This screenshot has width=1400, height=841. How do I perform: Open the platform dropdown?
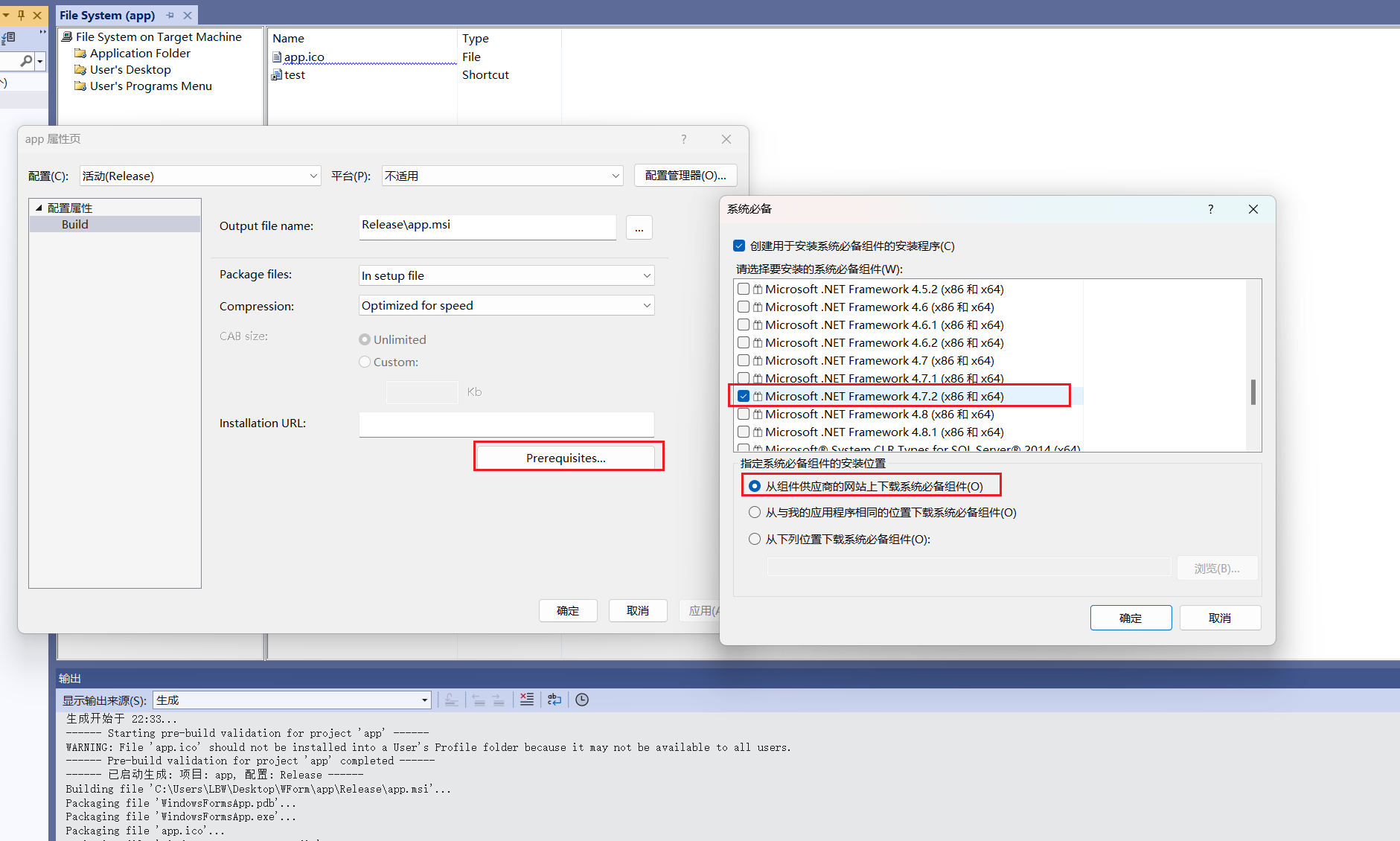(502, 176)
